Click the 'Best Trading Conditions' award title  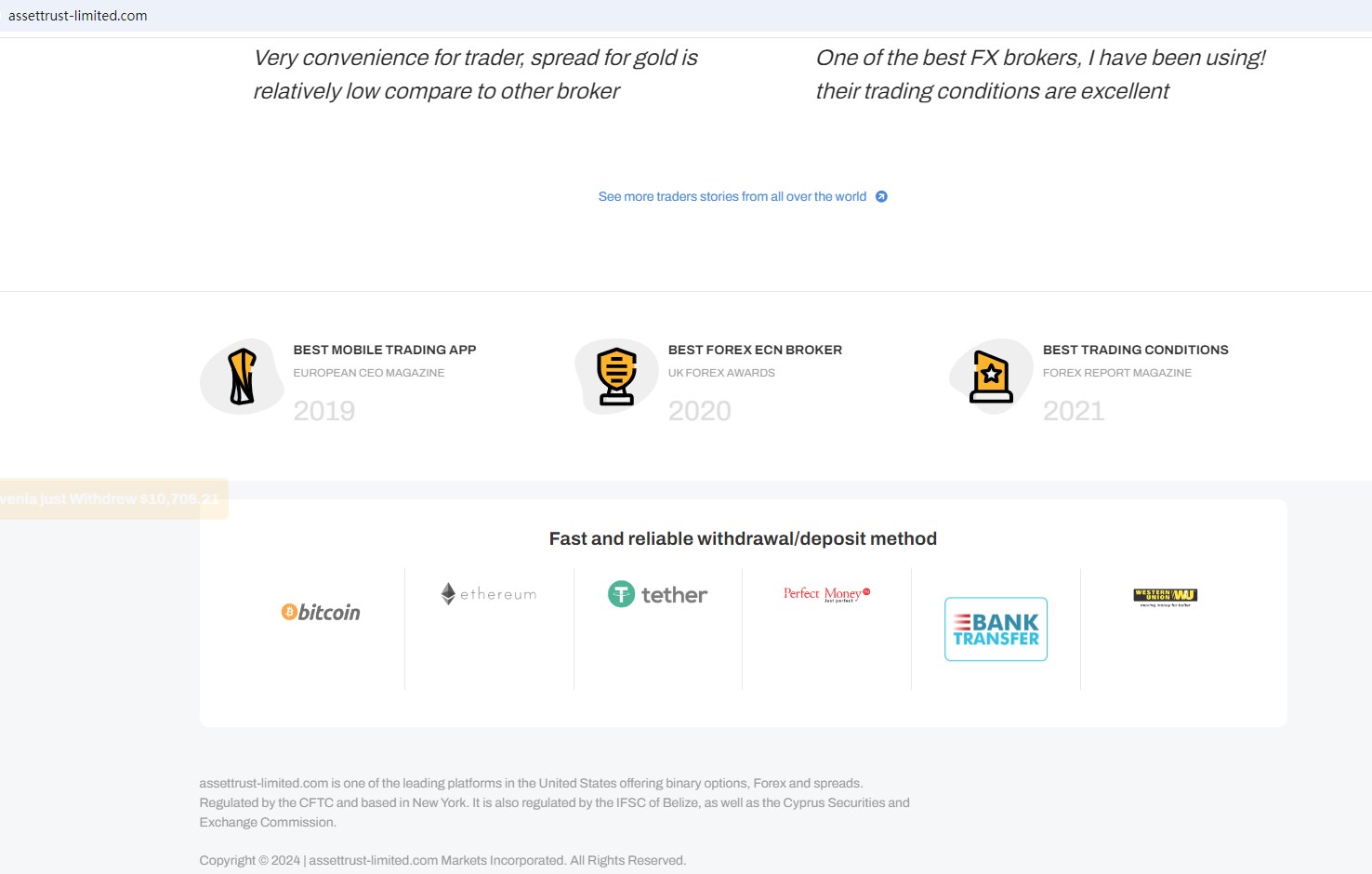(x=1135, y=350)
